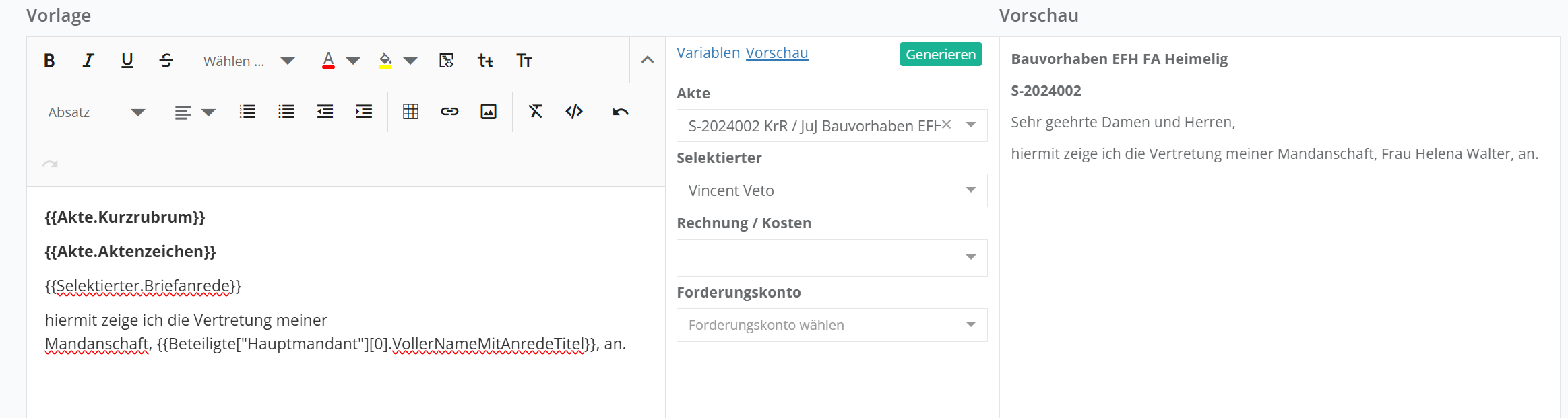Open the HTML source code view
Image resolution: width=1568 pixels, height=418 pixels.
574,112
